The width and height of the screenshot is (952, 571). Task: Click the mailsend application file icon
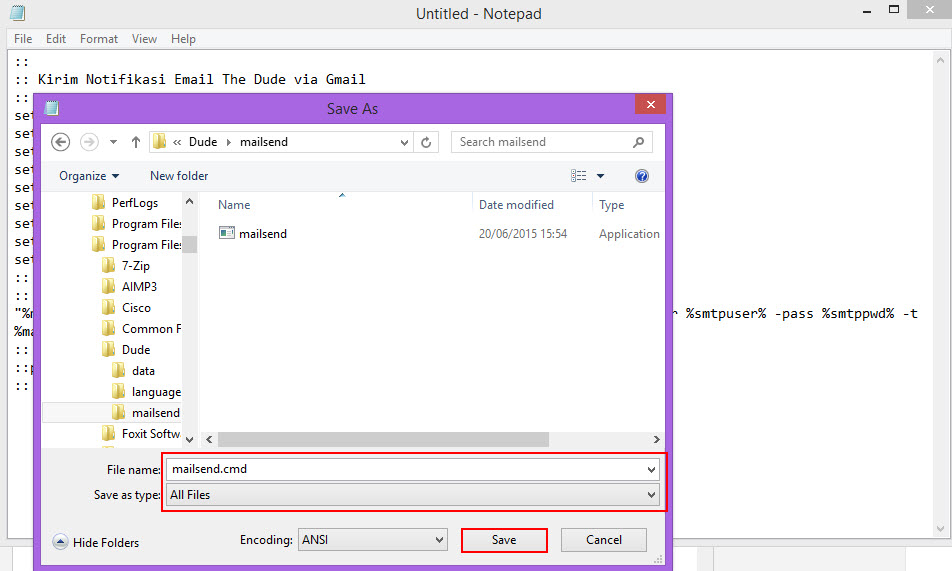(226, 233)
